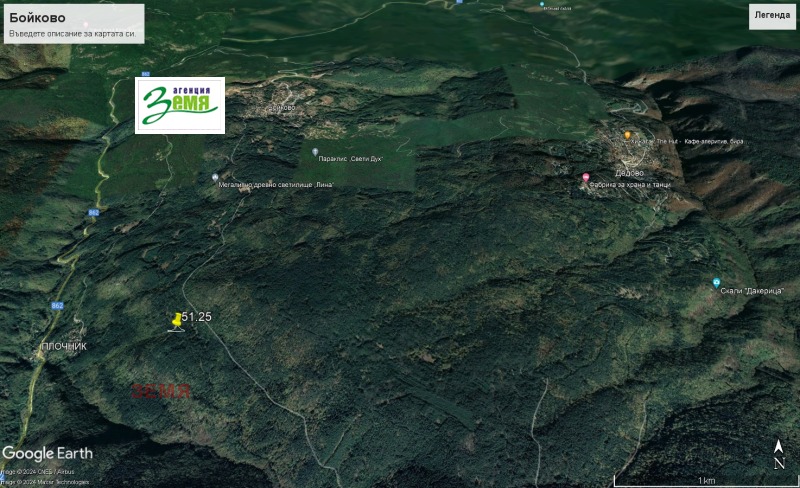
Task: Click the Плочник village label
Action: tap(63, 346)
